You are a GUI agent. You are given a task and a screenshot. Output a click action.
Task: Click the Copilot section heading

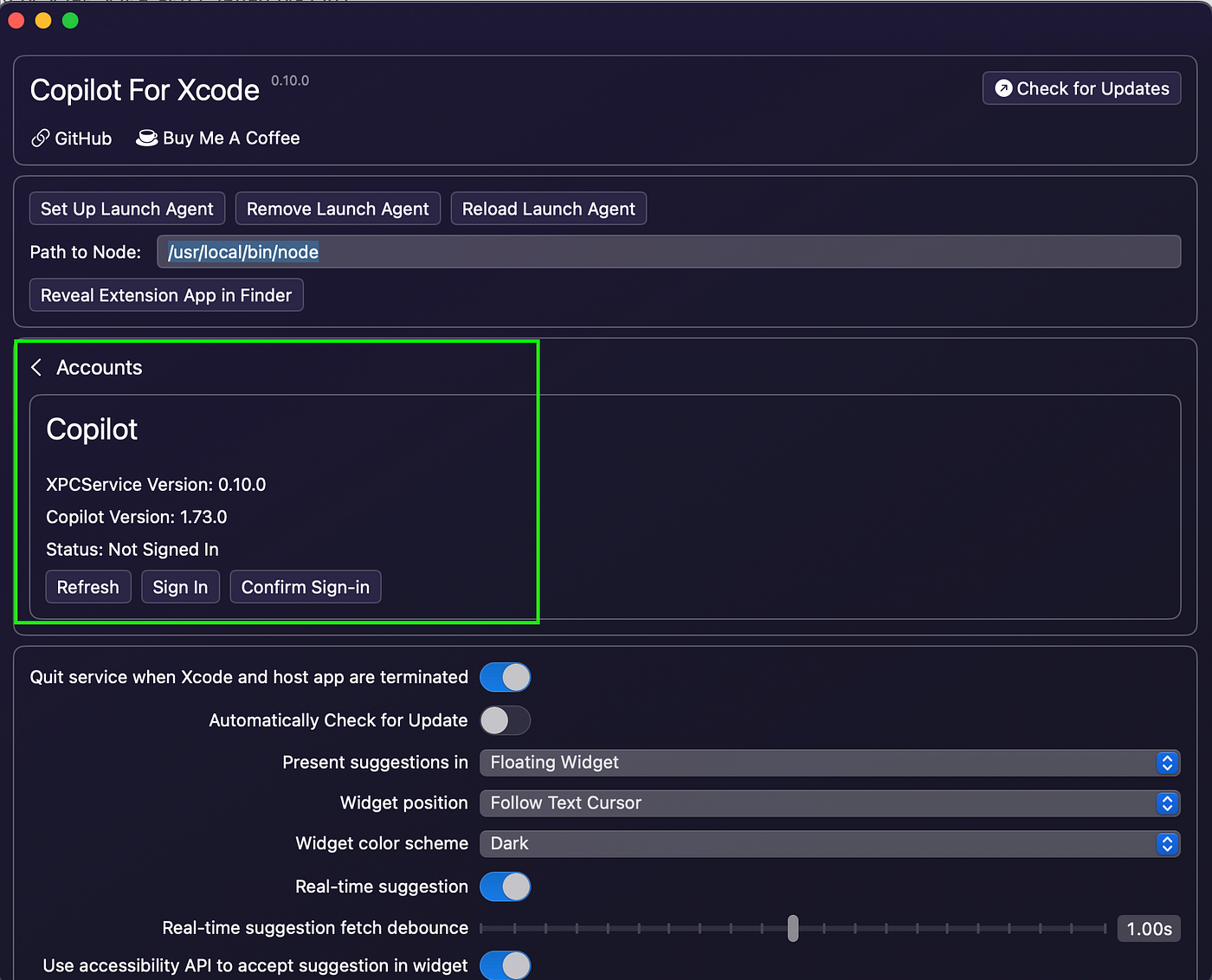click(x=92, y=429)
